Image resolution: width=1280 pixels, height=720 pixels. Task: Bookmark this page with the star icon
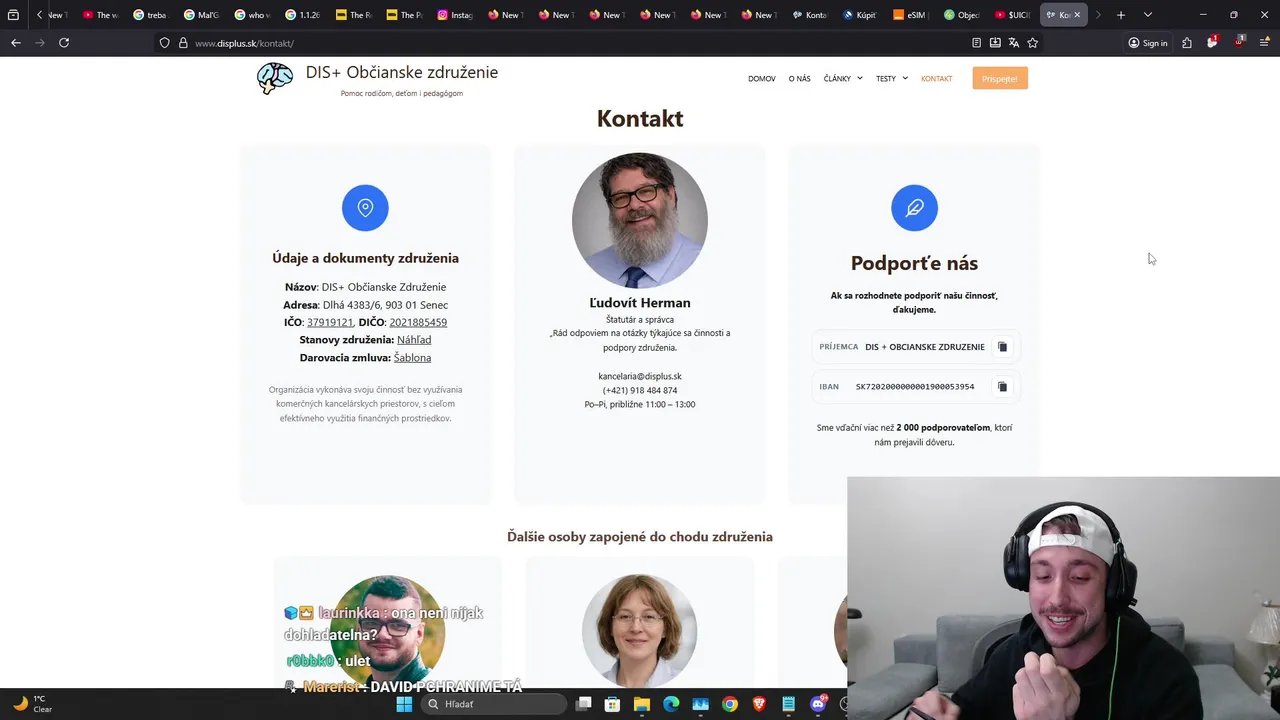click(x=1033, y=43)
